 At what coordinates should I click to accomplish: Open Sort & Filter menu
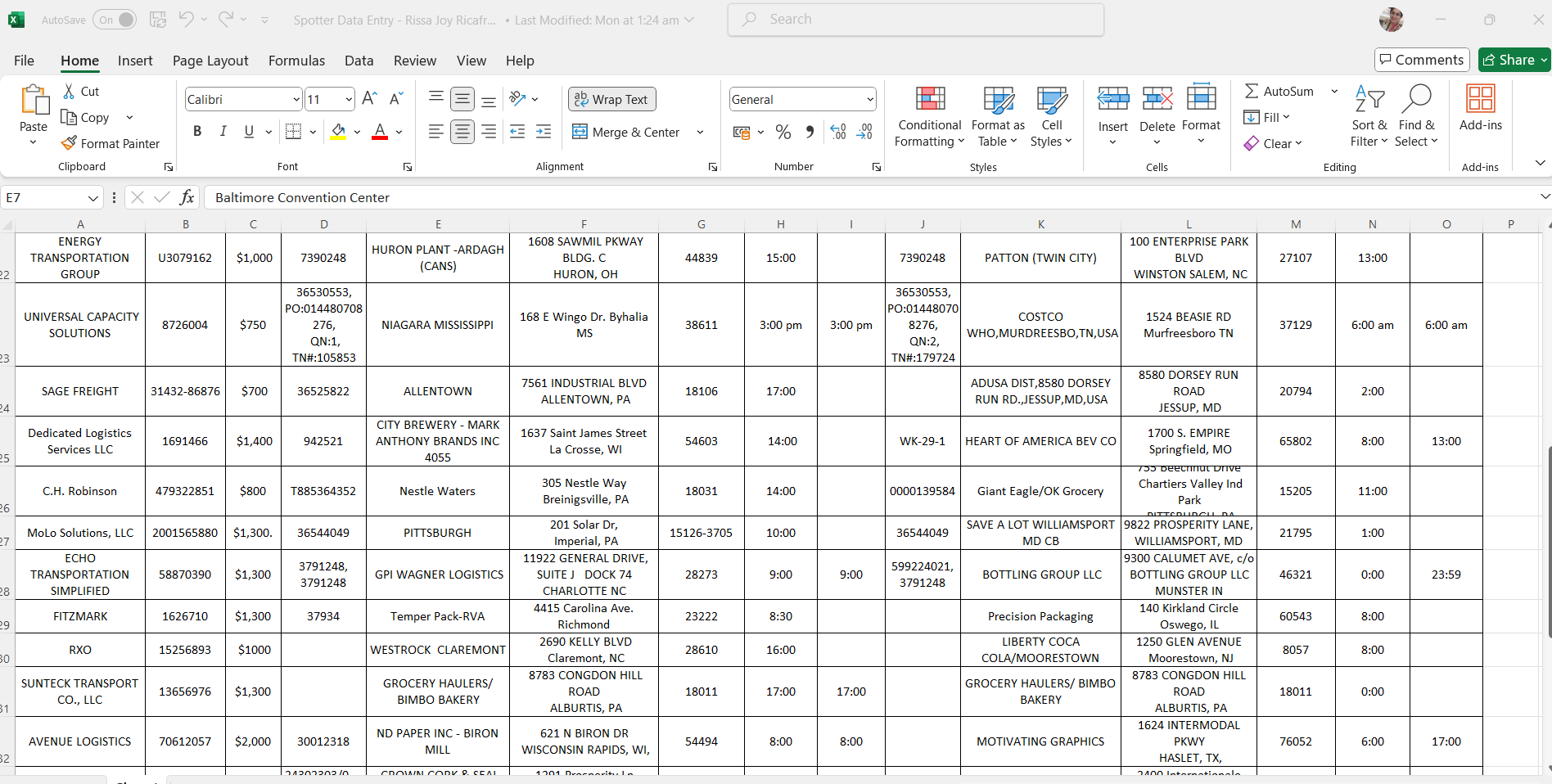(x=1369, y=116)
